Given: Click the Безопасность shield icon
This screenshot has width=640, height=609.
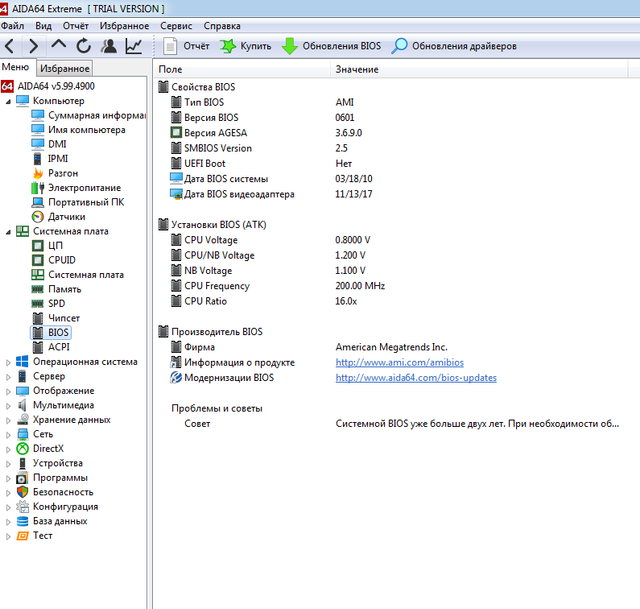Looking at the screenshot, I should point(22,492).
